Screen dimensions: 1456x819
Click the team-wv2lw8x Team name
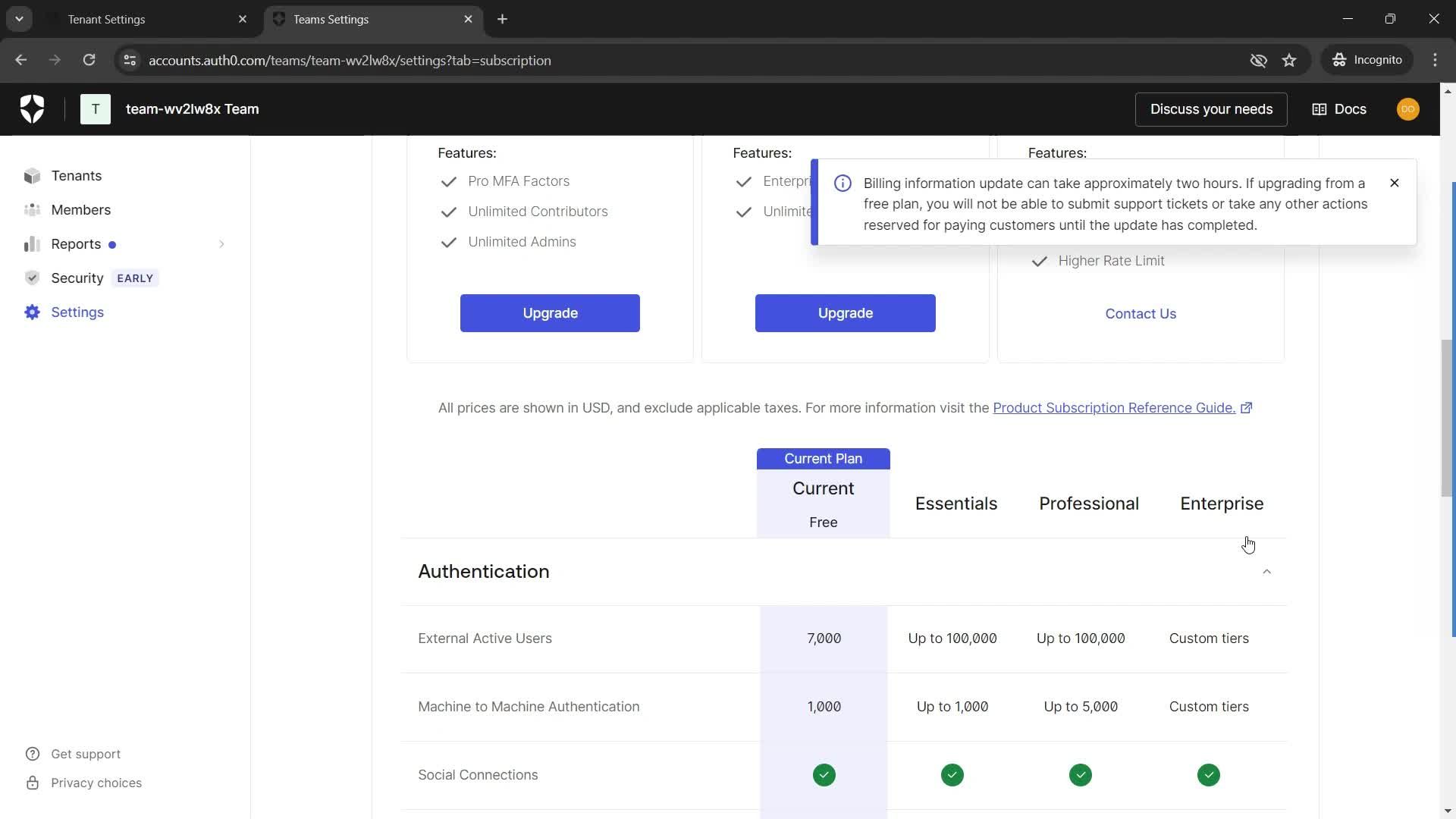[193, 109]
